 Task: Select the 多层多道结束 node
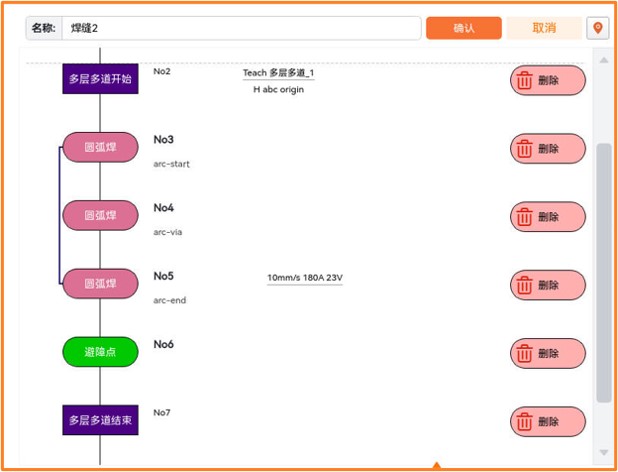point(101,420)
